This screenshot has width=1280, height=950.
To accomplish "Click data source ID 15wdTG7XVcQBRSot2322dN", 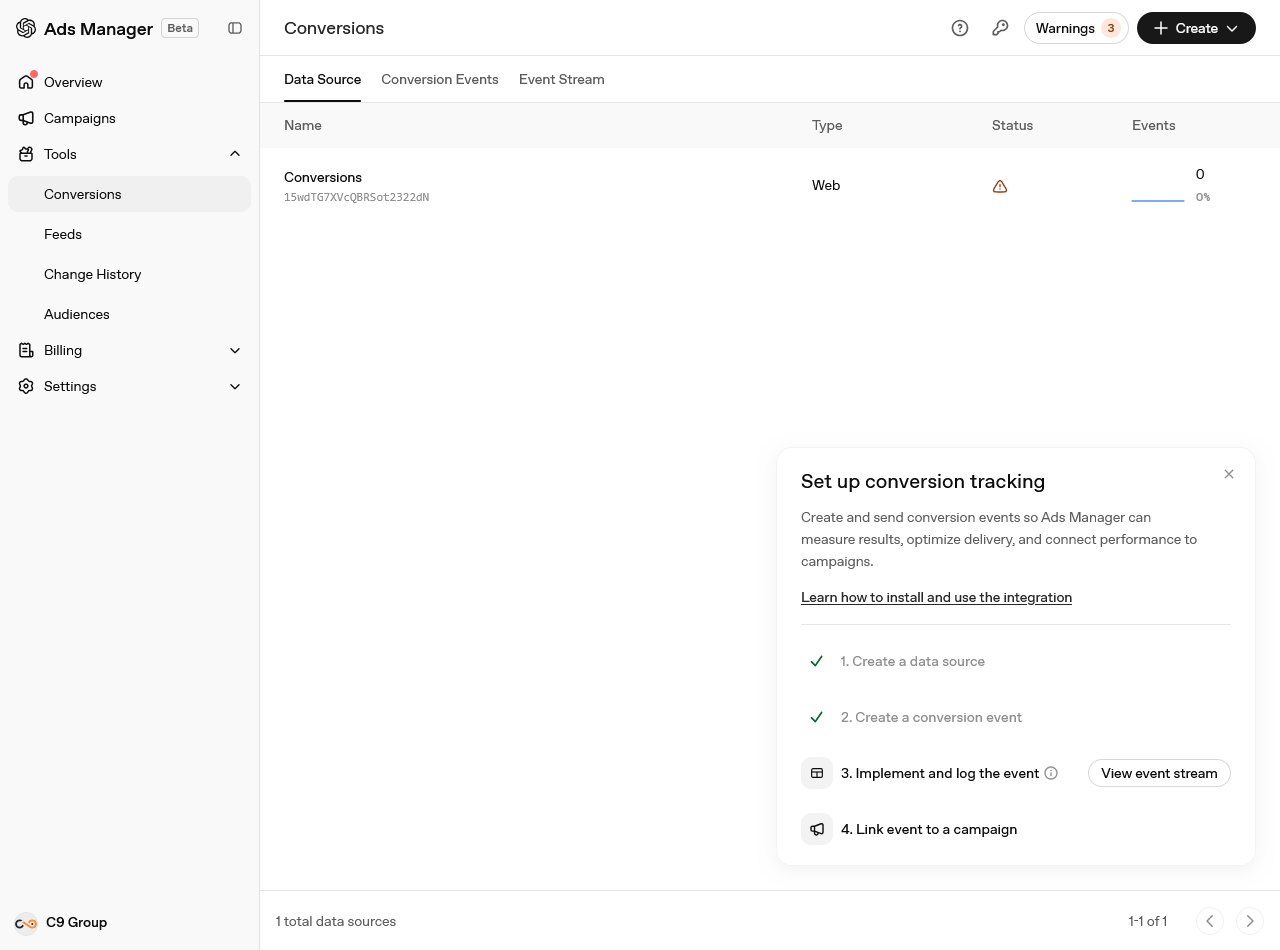I will [x=356, y=197].
